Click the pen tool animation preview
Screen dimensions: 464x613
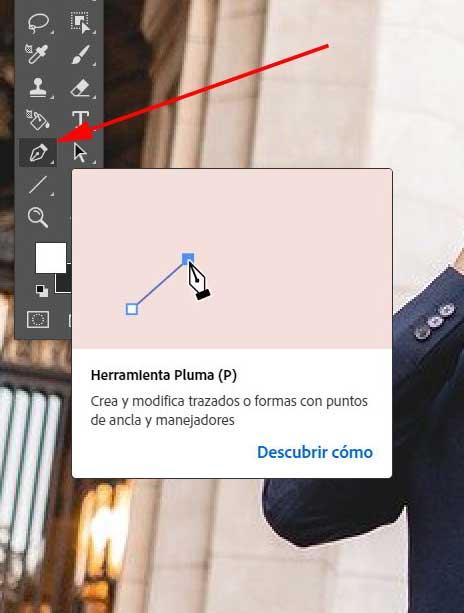[x=232, y=259]
